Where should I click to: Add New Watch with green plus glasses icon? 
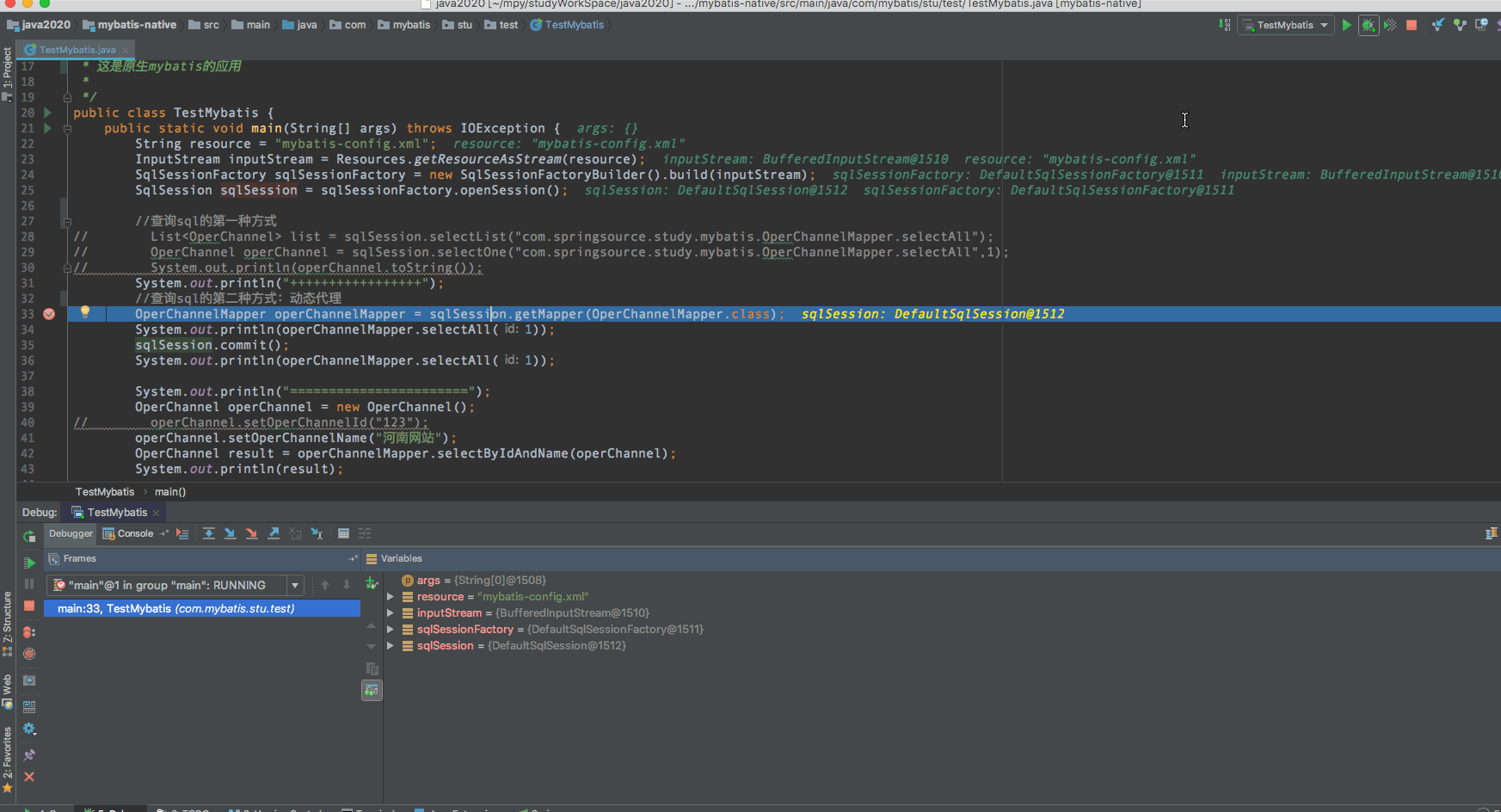point(372,583)
